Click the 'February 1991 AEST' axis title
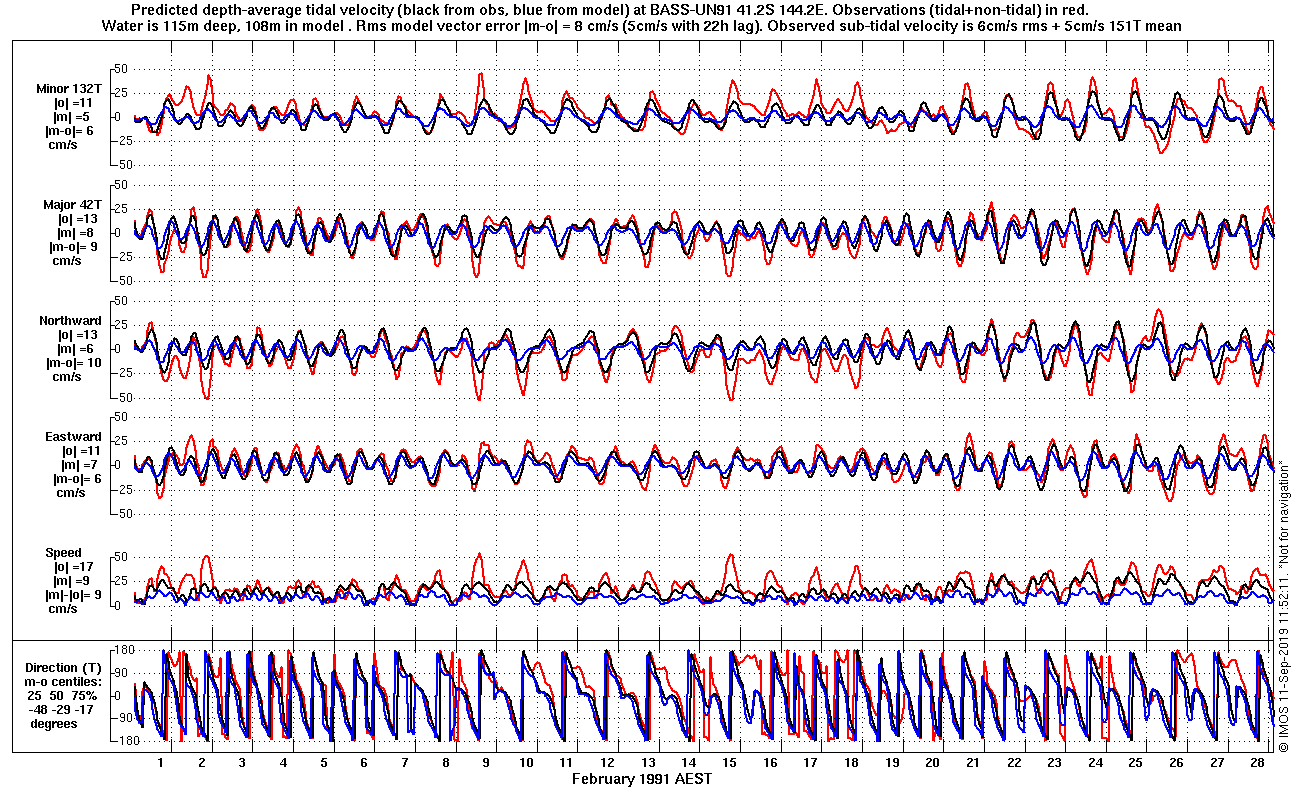This screenshot has width=1300, height=800. pos(643,778)
